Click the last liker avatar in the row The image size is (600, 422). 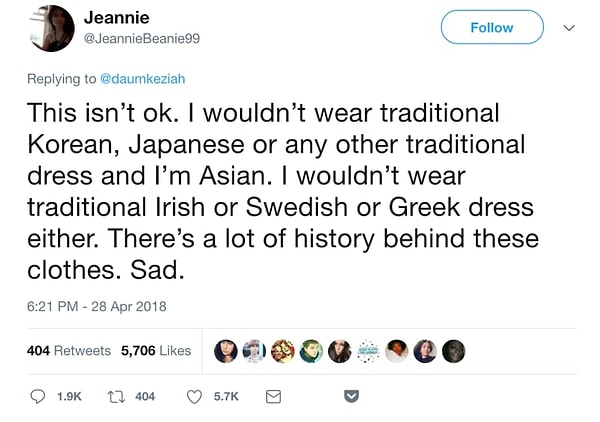tap(453, 351)
